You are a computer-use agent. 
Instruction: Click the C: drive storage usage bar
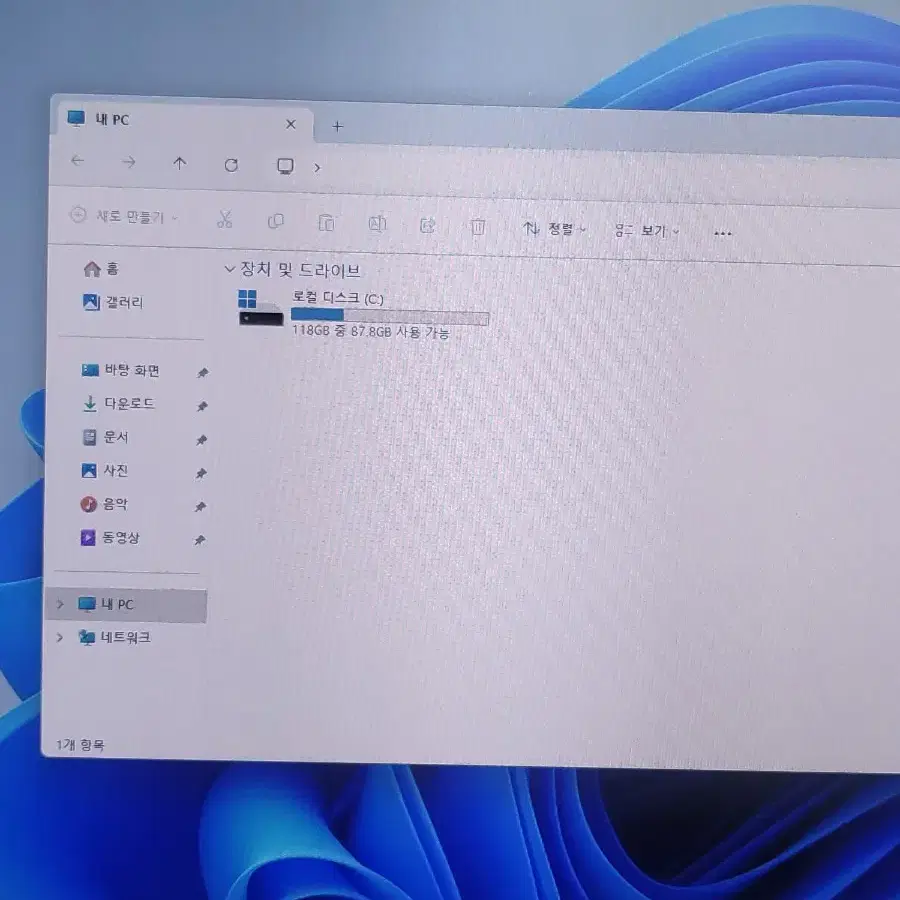390,317
